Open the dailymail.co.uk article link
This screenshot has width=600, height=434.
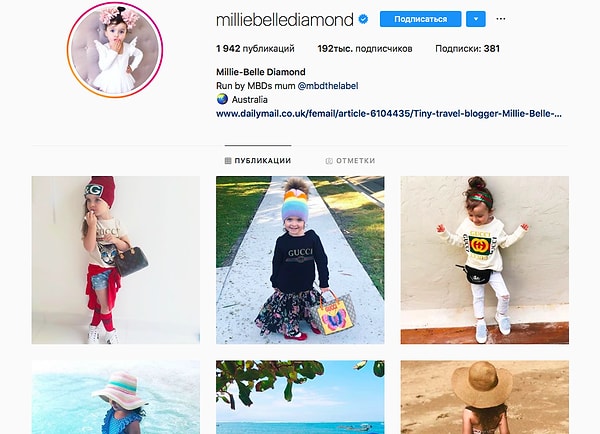389,114
